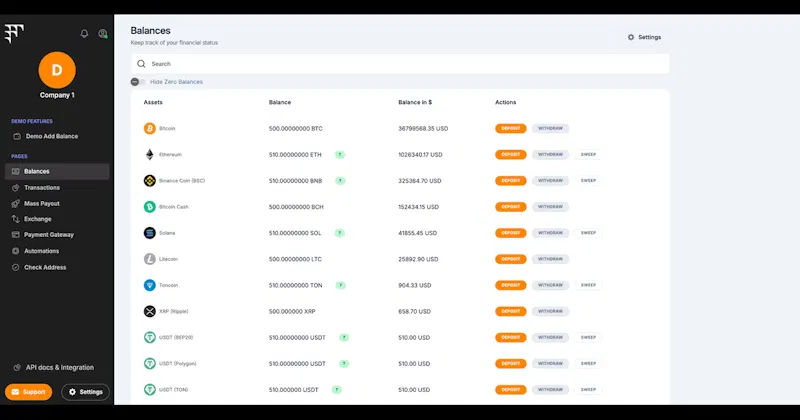Viewport: 800px width, 420px height.
Task: Go to the Balances page
Action: coord(57,171)
